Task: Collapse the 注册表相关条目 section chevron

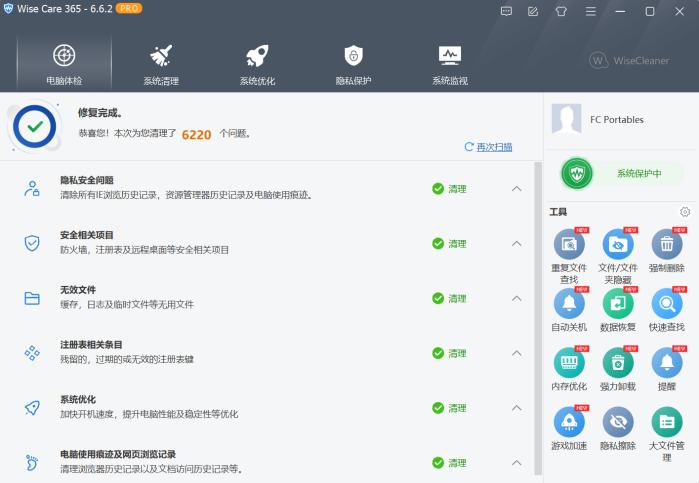Action: click(x=516, y=353)
